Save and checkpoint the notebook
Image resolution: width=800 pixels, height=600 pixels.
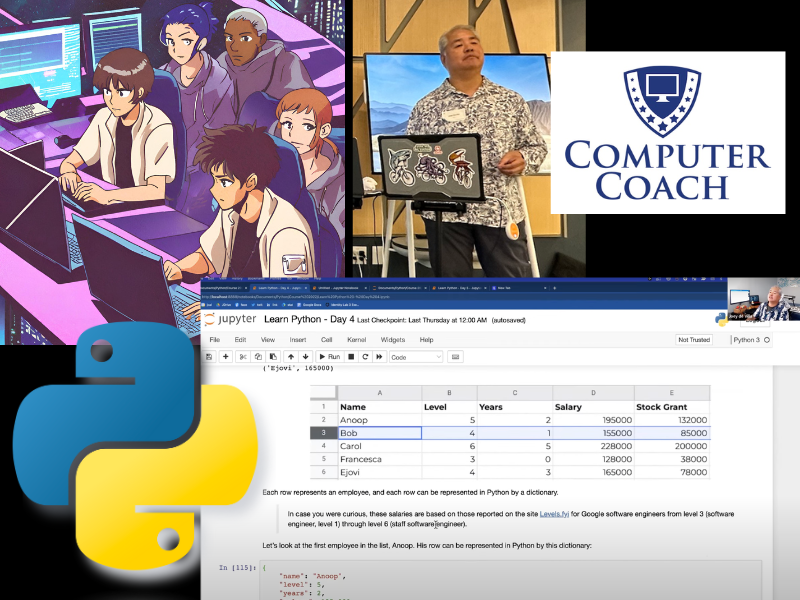pos(209,357)
